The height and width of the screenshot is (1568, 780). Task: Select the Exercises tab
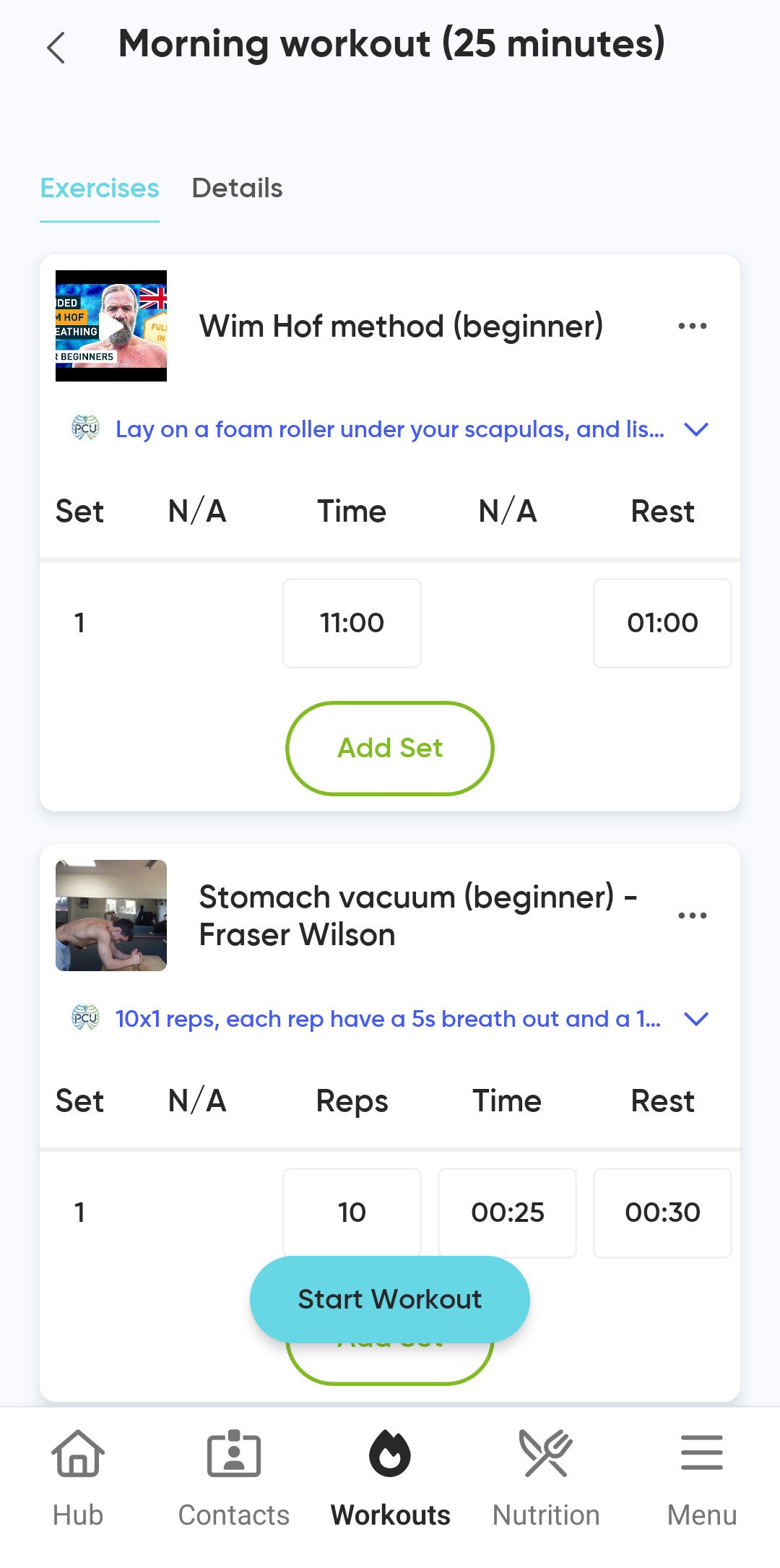[x=100, y=188]
